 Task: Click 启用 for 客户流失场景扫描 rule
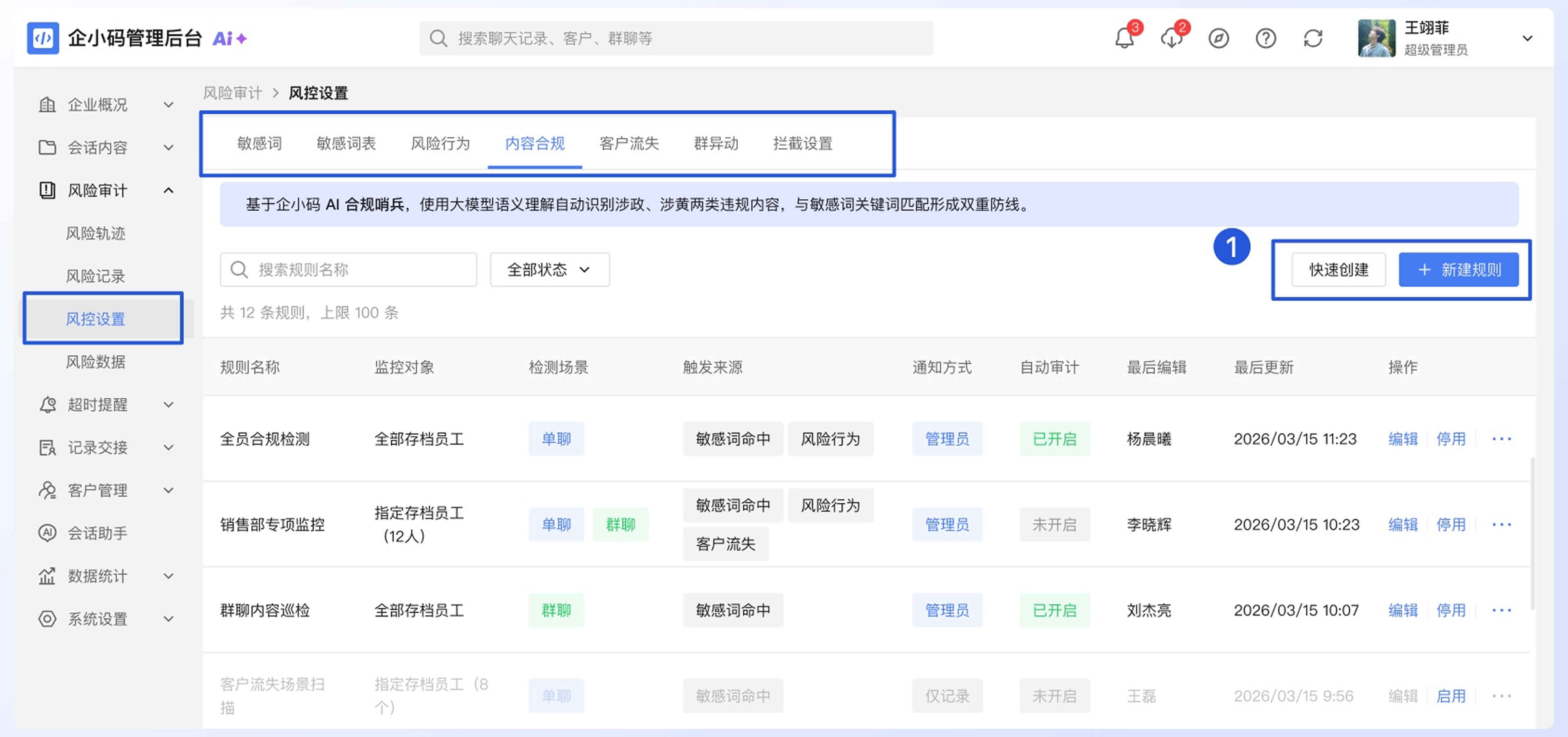(x=1450, y=696)
